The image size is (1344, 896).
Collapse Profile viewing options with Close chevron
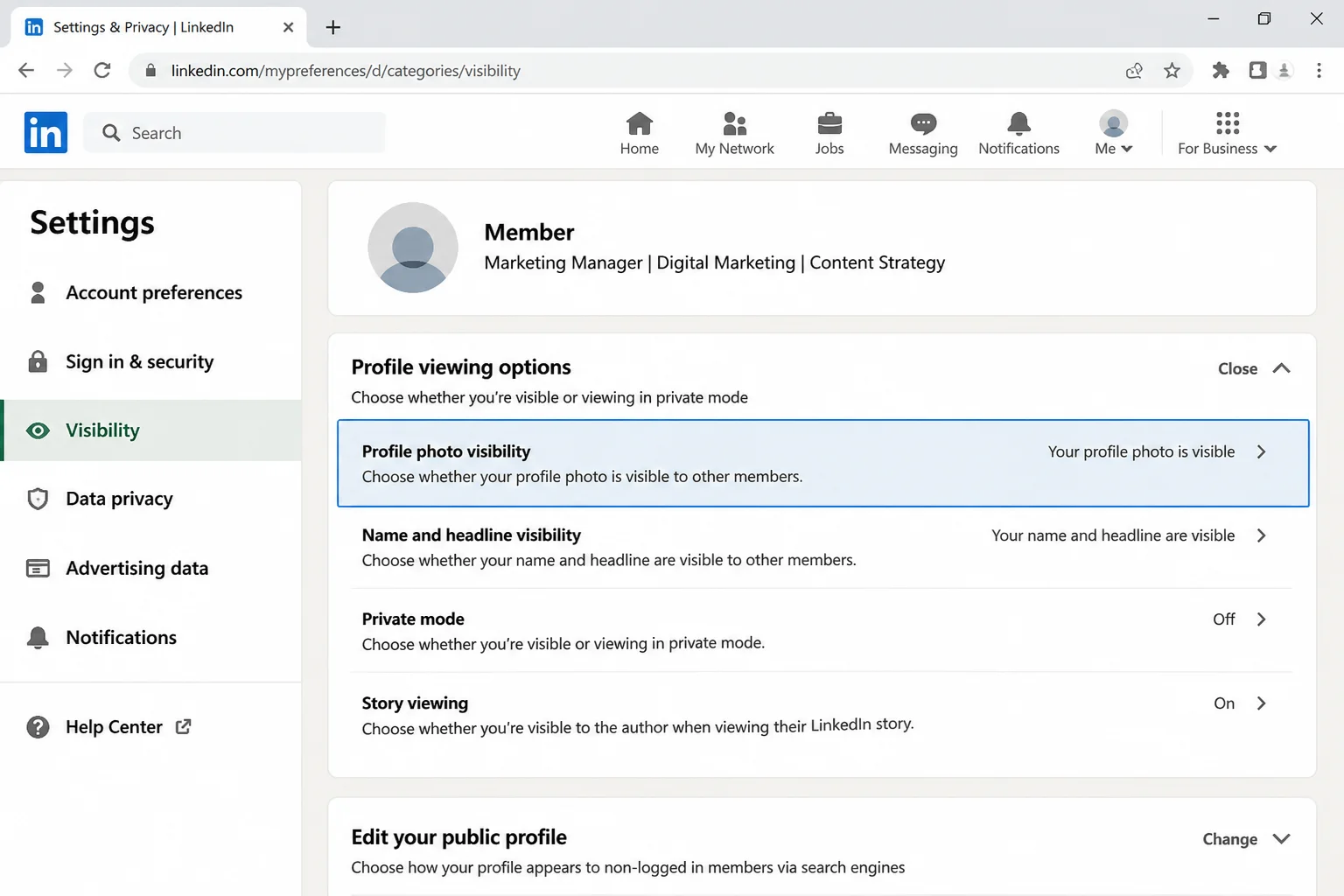click(1281, 368)
